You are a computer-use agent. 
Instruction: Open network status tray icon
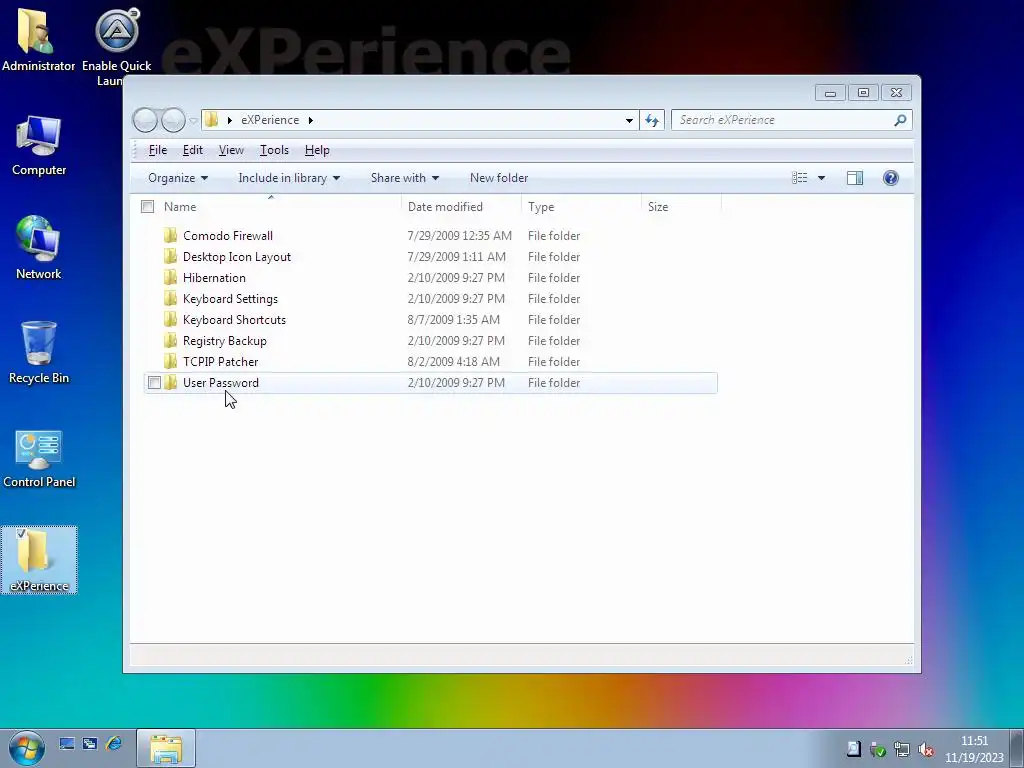coord(902,750)
